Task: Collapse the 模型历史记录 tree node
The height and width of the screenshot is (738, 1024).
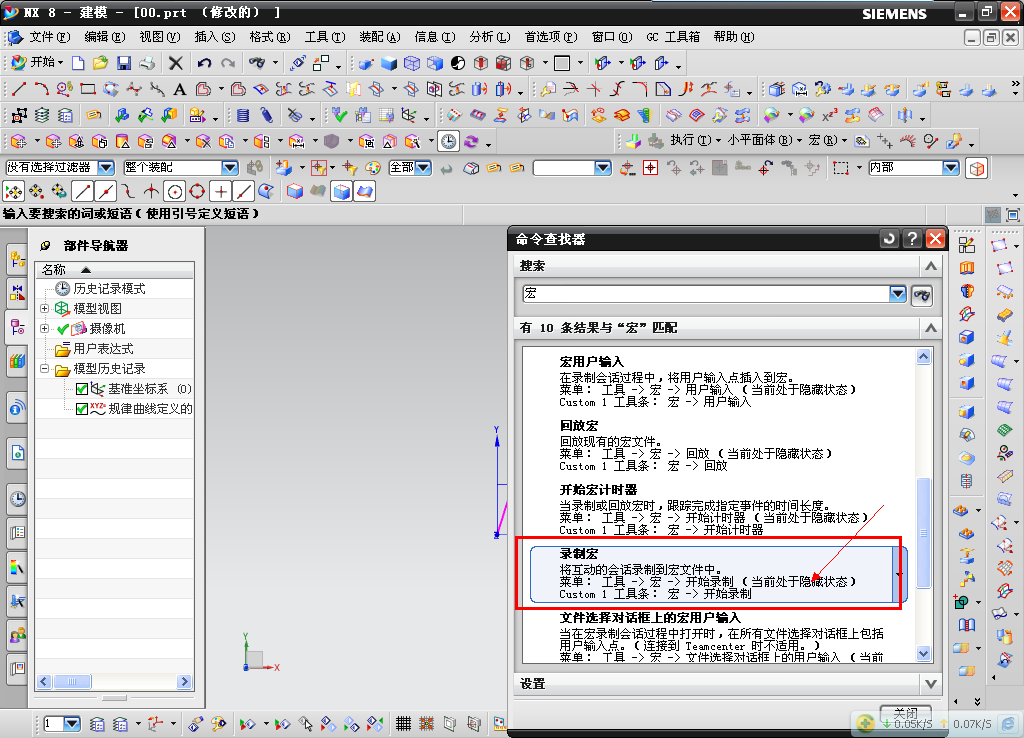Action: click(44, 369)
